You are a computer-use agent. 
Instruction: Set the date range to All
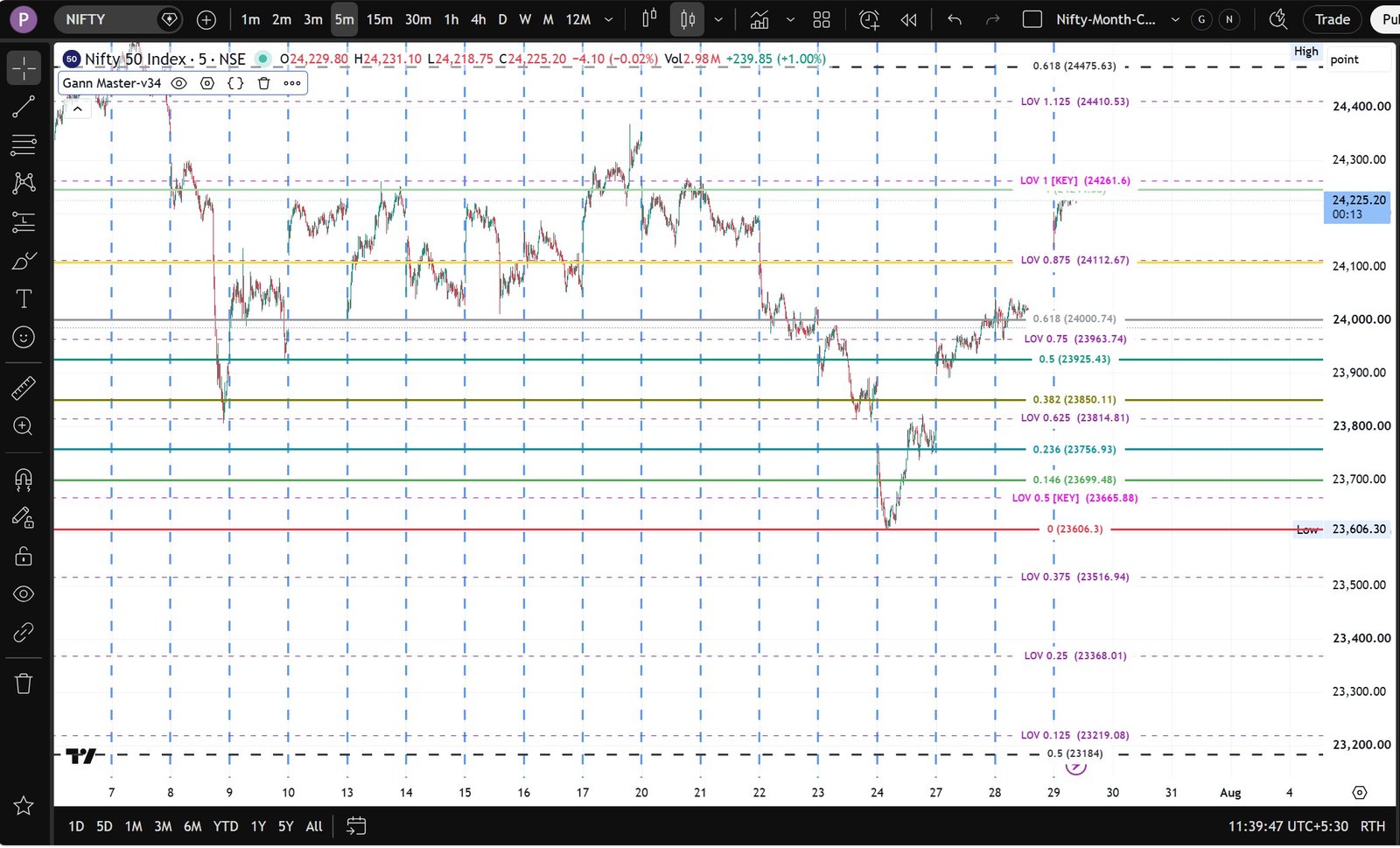click(x=314, y=826)
